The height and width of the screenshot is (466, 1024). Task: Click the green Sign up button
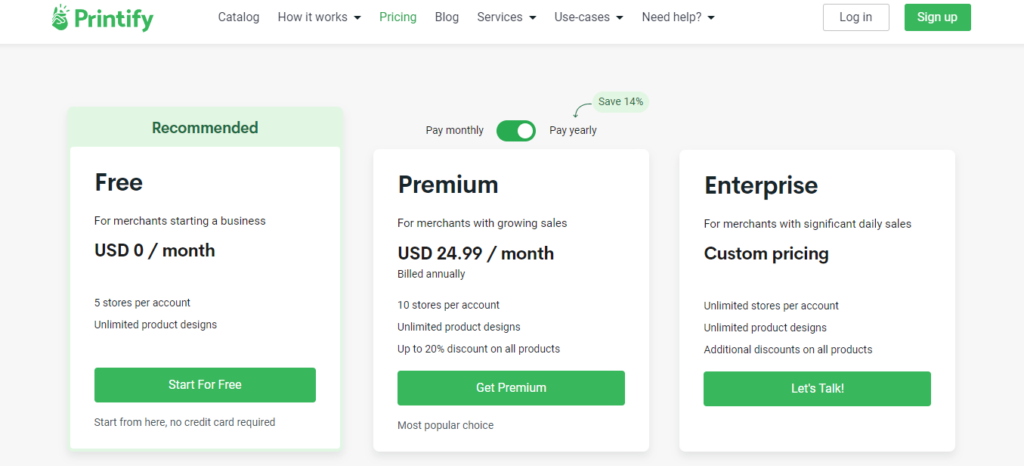click(937, 18)
